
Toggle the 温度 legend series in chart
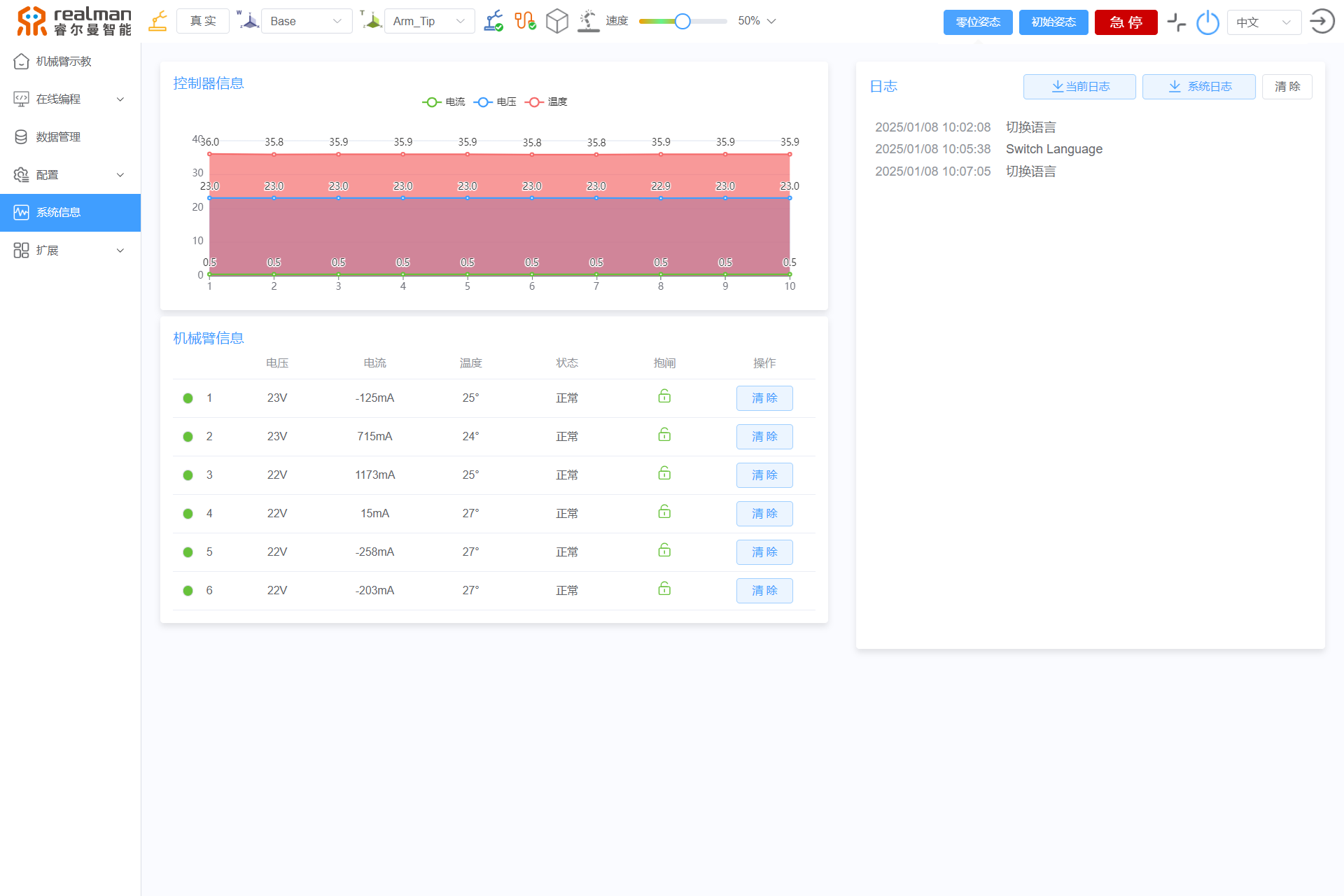coord(547,102)
